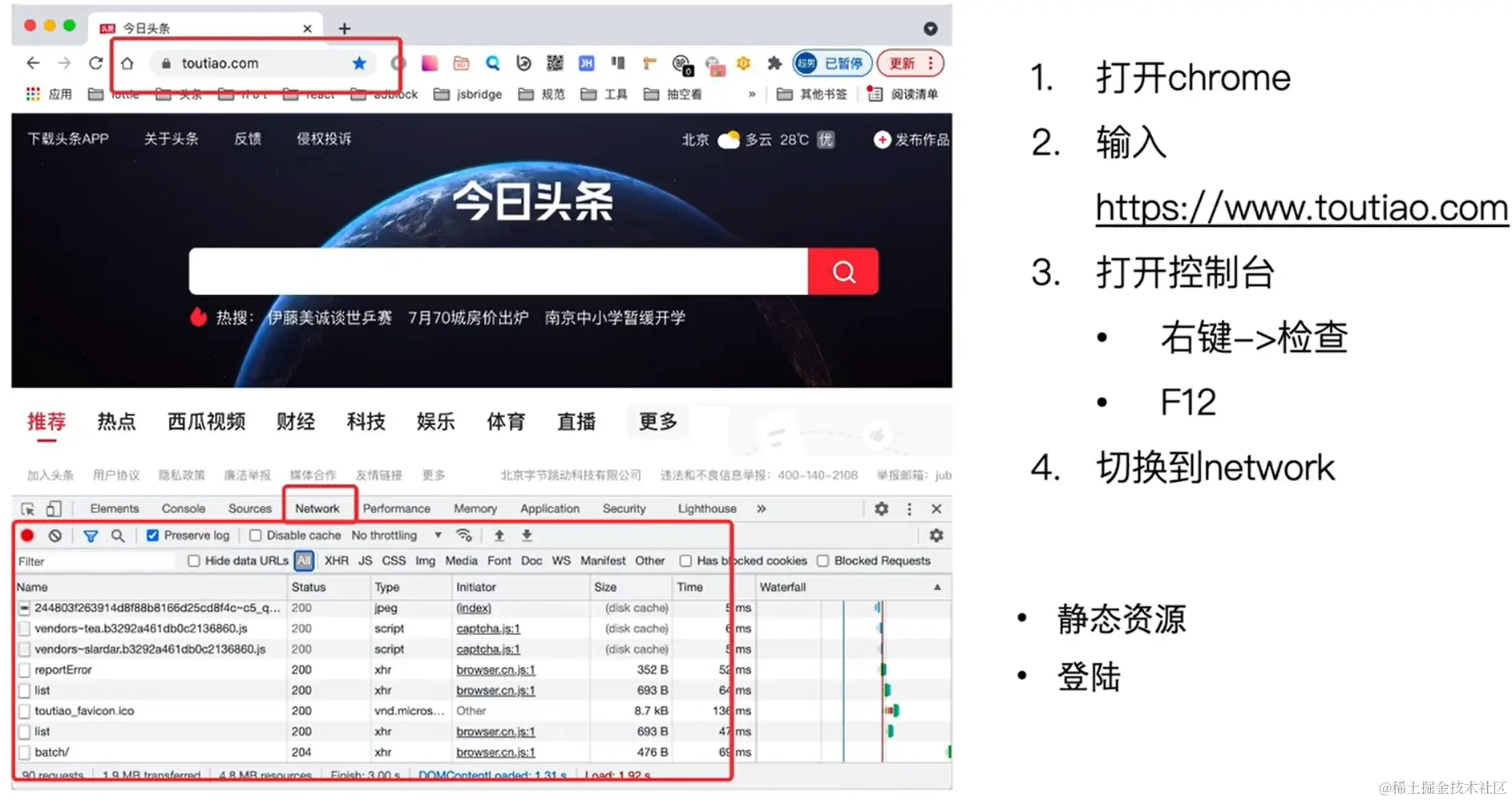Expand the 更多 category on Toutiao
Viewport: 1512px width, 801px height.
tap(658, 421)
